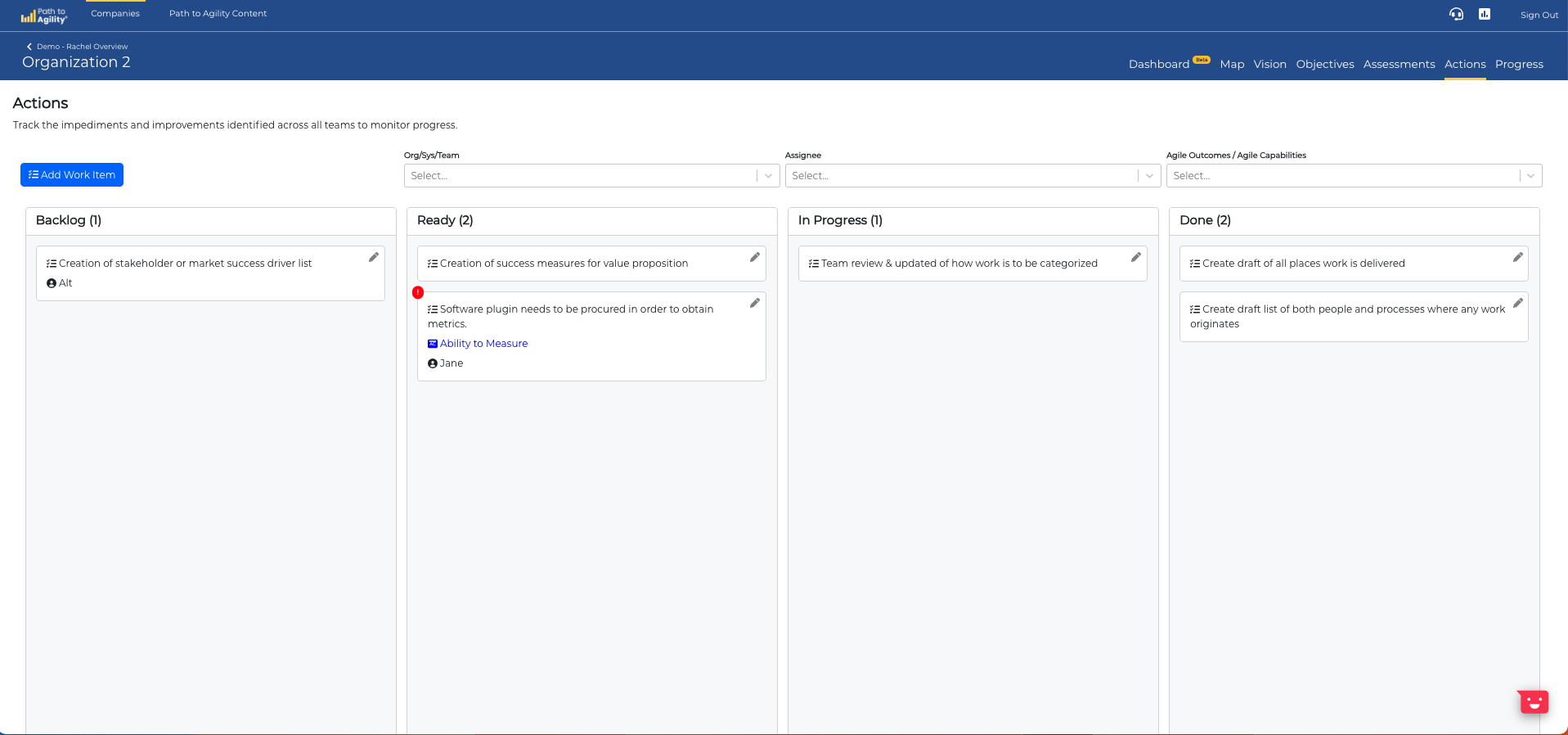
Task: Click the red impediment alert badge
Action: pos(418,292)
